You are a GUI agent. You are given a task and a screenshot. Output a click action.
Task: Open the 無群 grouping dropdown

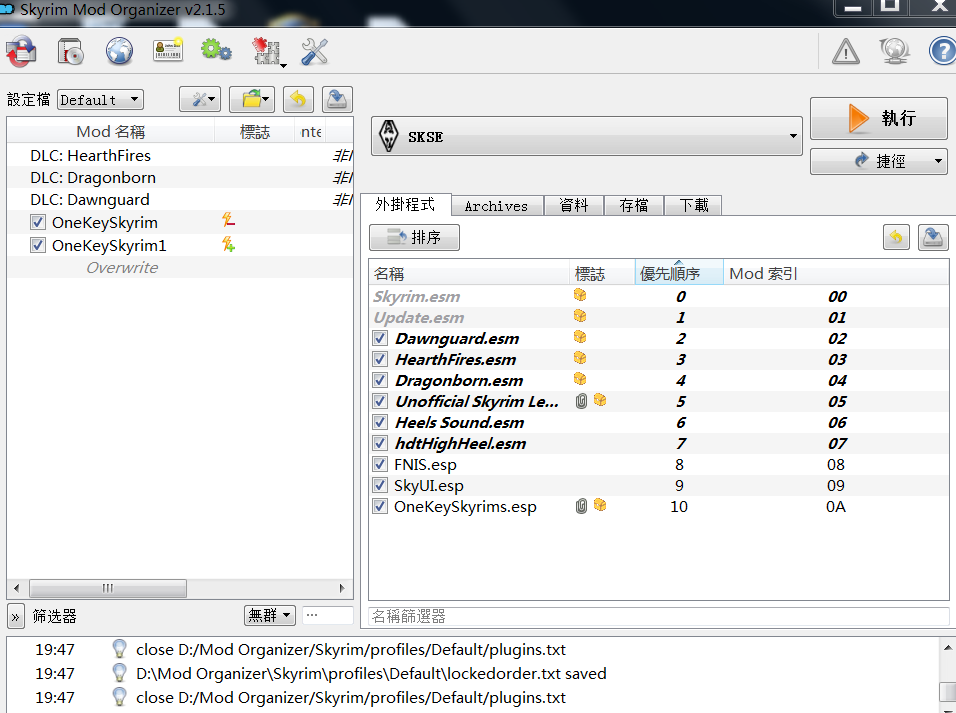pyautogui.click(x=269, y=615)
